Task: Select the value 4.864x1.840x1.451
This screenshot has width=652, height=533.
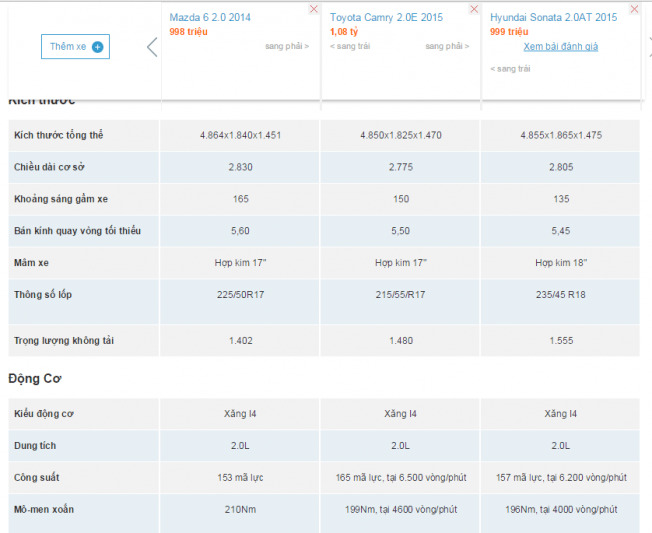Action: 240,135
